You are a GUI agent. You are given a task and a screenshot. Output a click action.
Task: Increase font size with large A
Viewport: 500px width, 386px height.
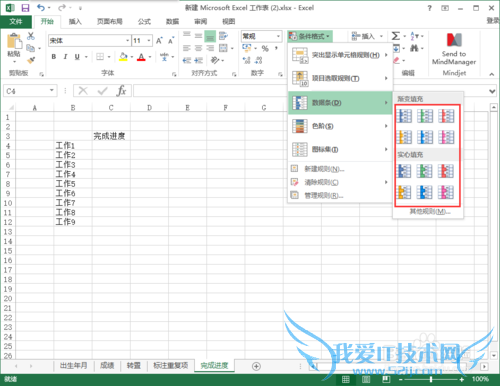click(159, 40)
